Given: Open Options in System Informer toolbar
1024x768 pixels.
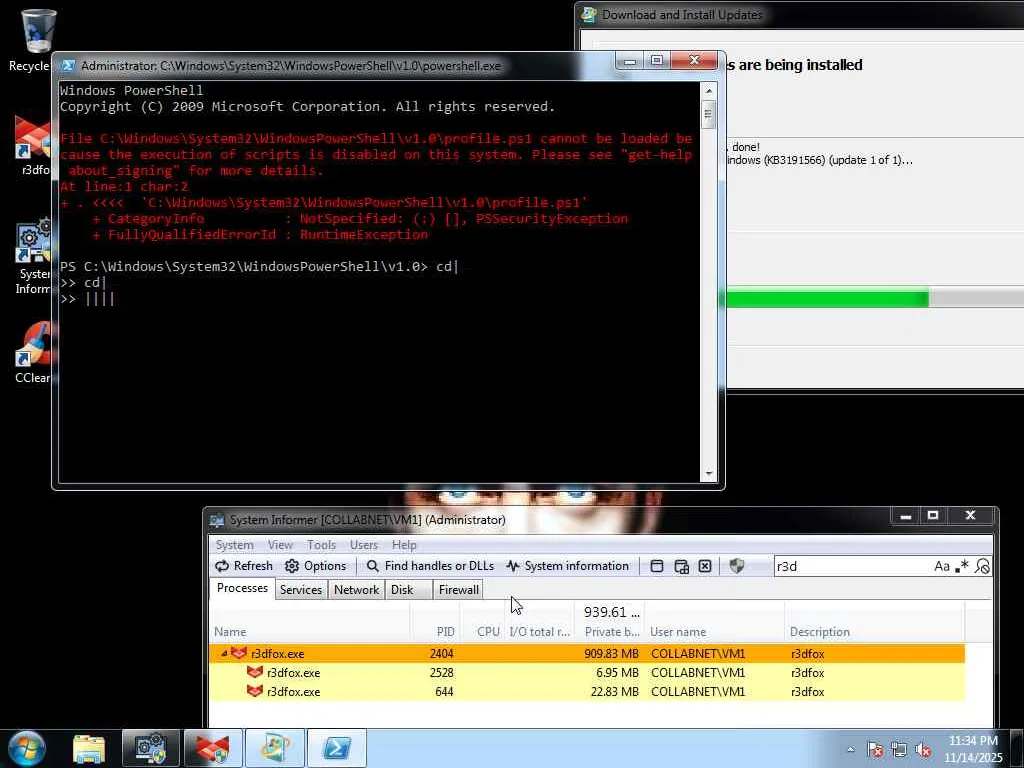Looking at the screenshot, I should click(316, 566).
